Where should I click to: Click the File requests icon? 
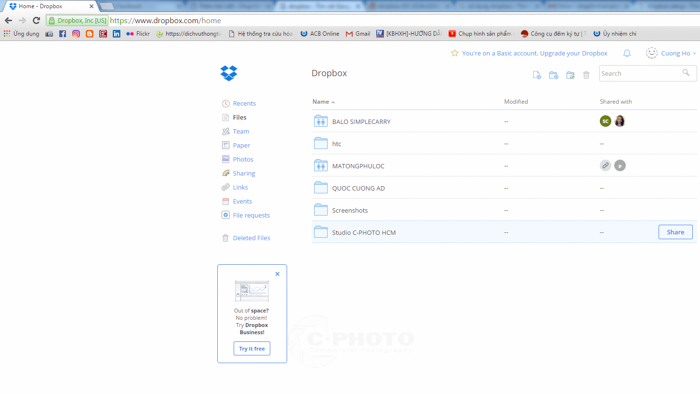click(x=226, y=215)
